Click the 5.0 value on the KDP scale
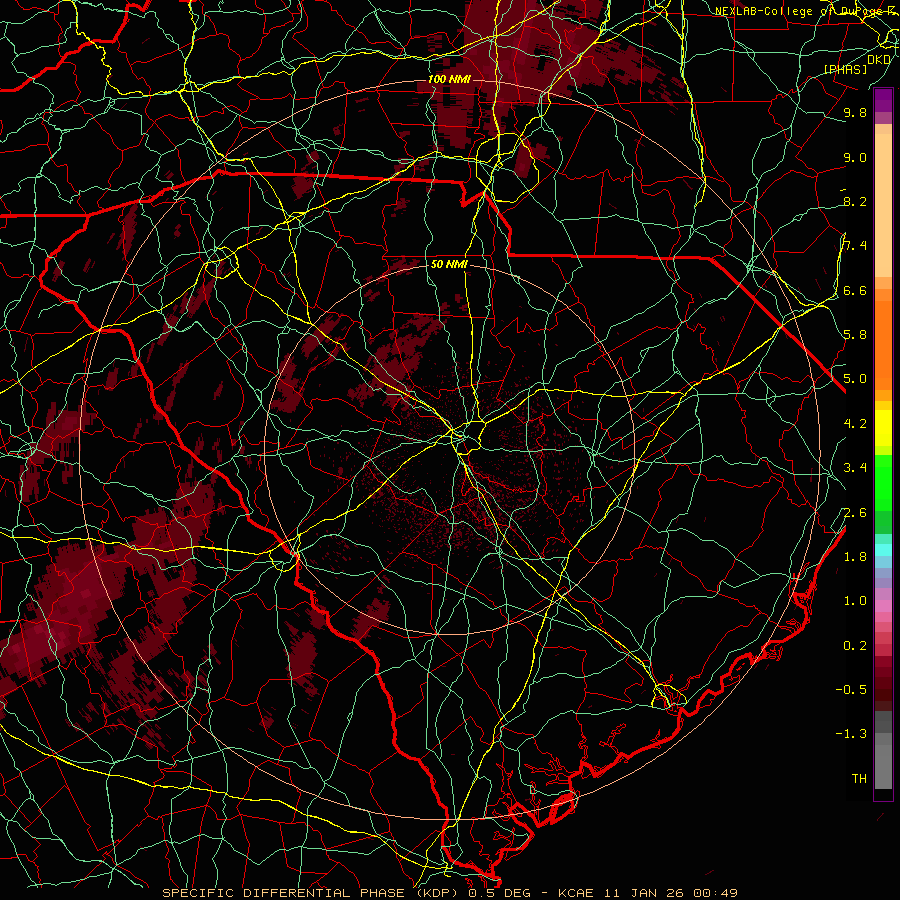 coord(855,379)
